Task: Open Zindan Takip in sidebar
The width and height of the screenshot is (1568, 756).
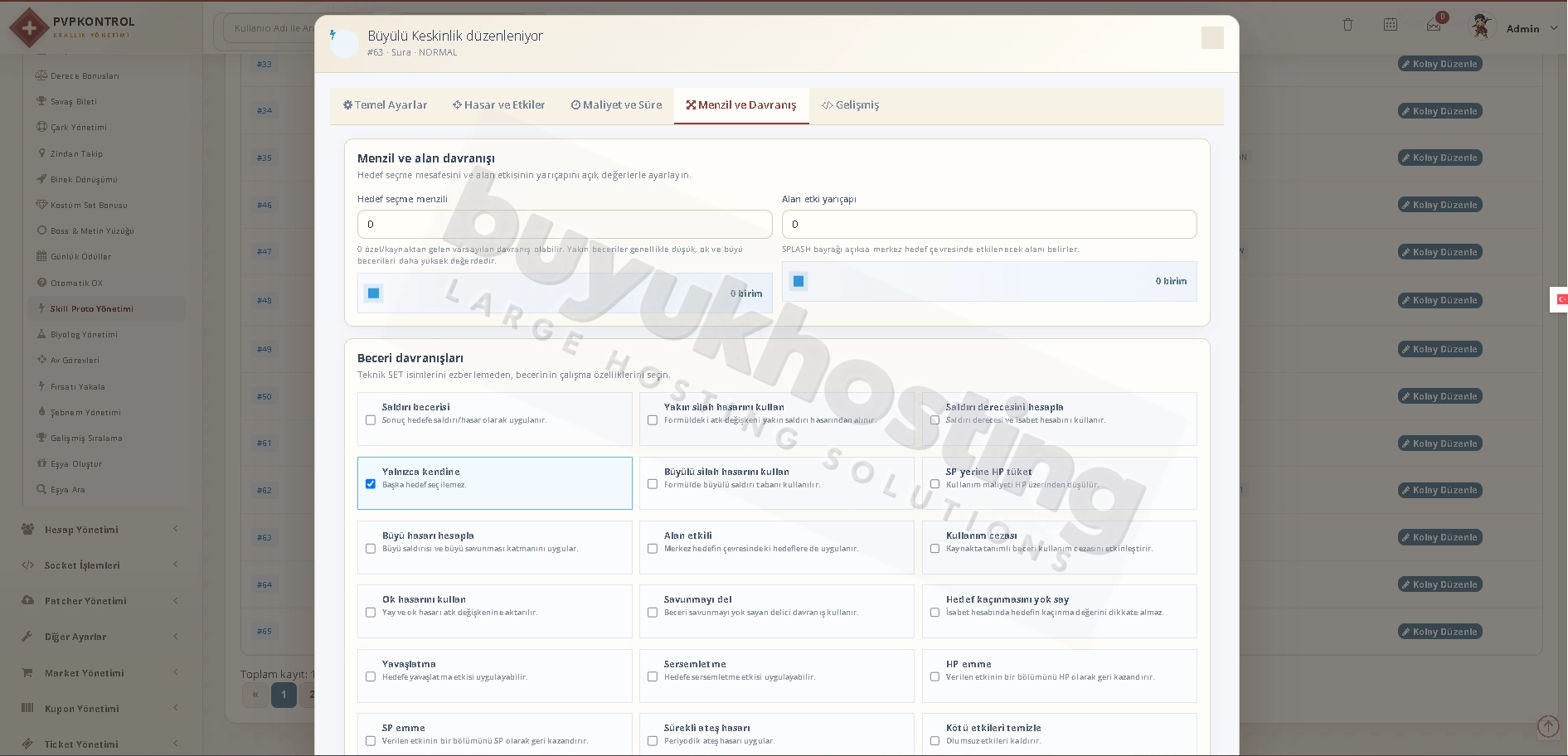Action: [x=76, y=154]
